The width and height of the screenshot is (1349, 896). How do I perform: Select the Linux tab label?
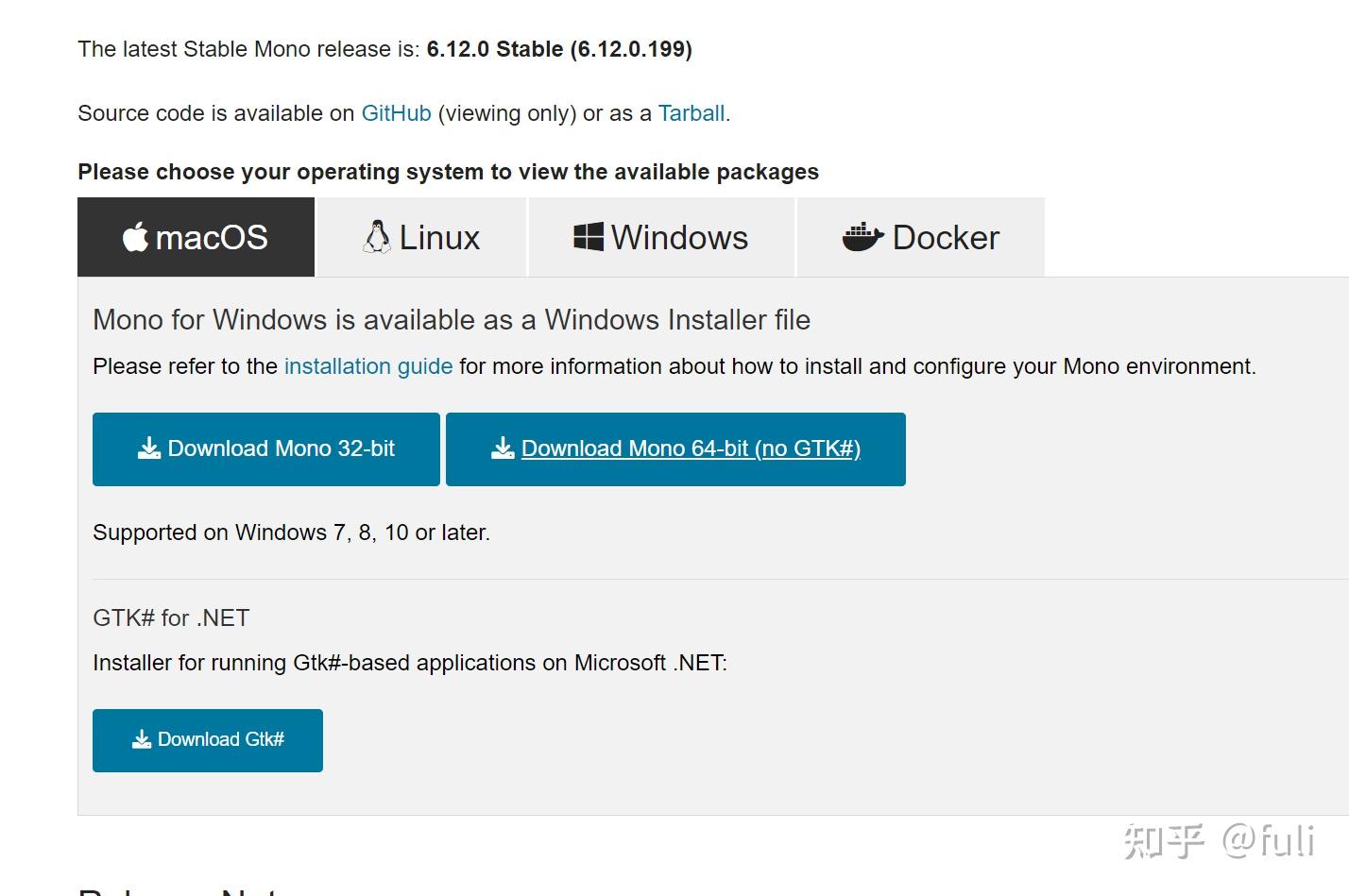click(439, 238)
